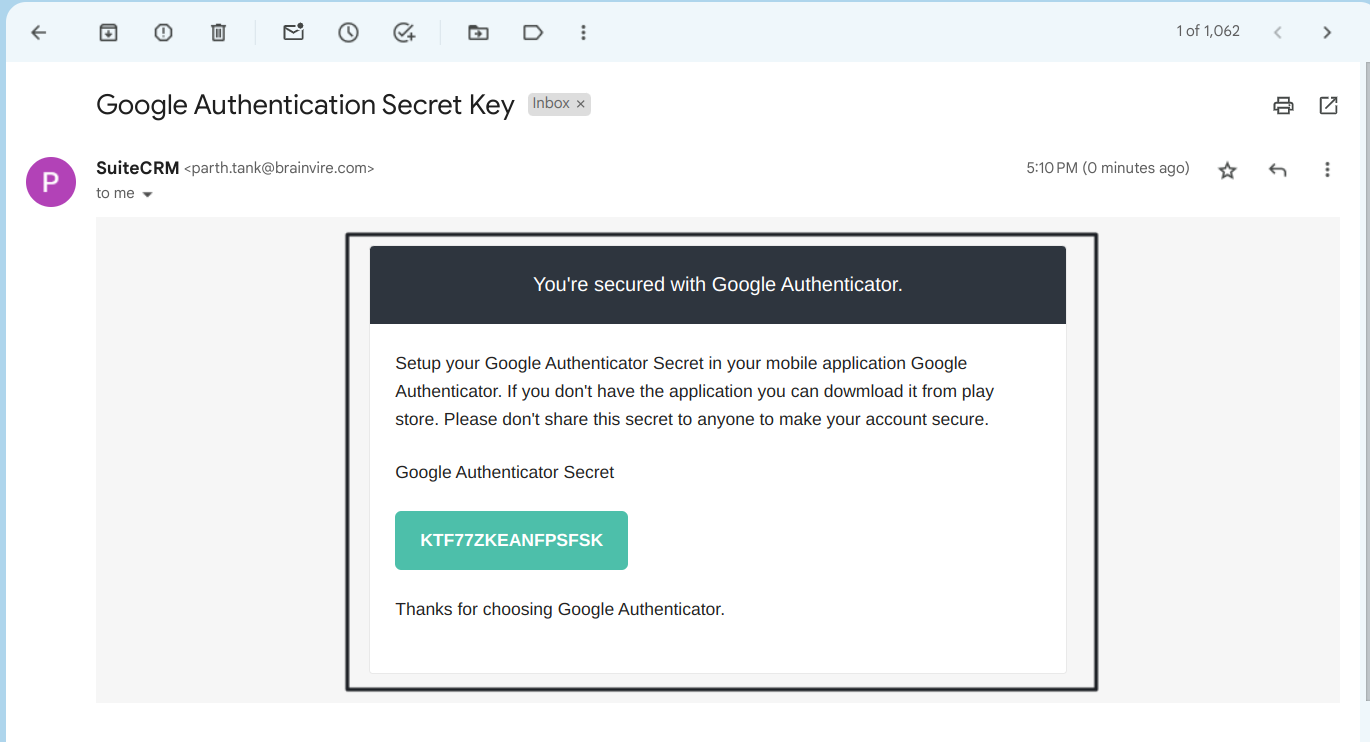
Task: Print the email
Action: (x=1283, y=104)
